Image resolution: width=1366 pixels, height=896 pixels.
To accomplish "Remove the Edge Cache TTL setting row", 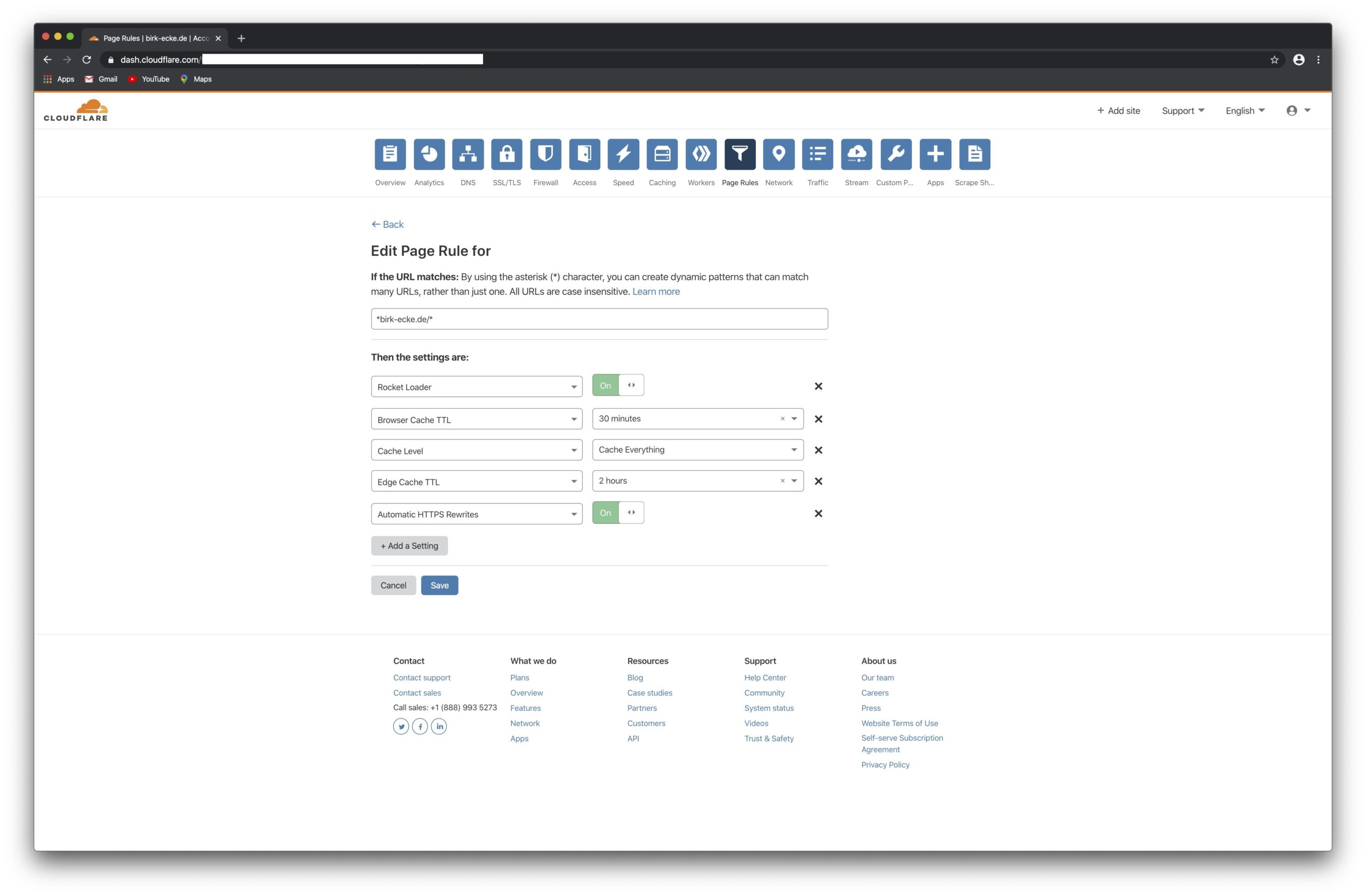I will coord(819,481).
